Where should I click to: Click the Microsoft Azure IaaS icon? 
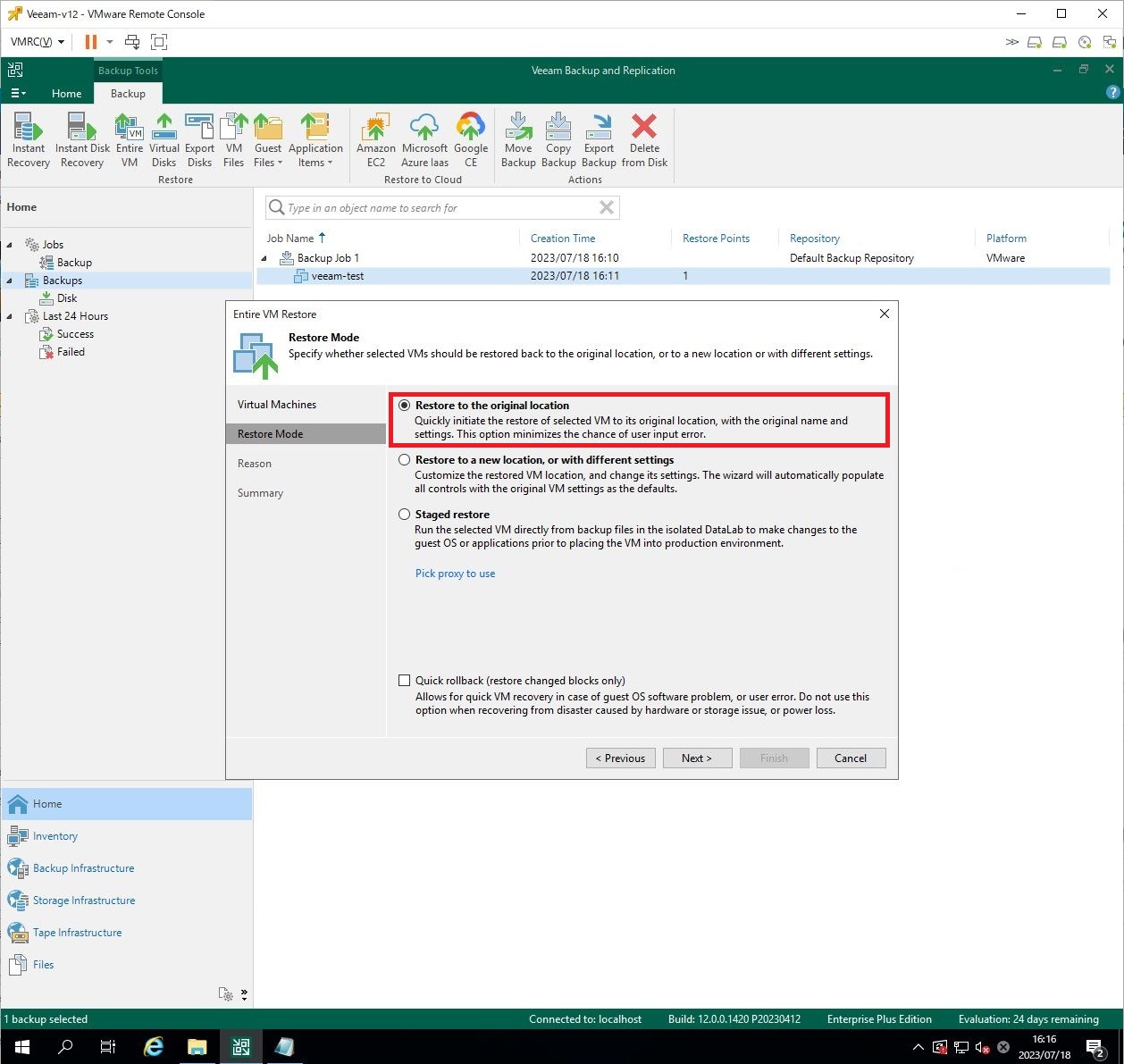(x=424, y=139)
